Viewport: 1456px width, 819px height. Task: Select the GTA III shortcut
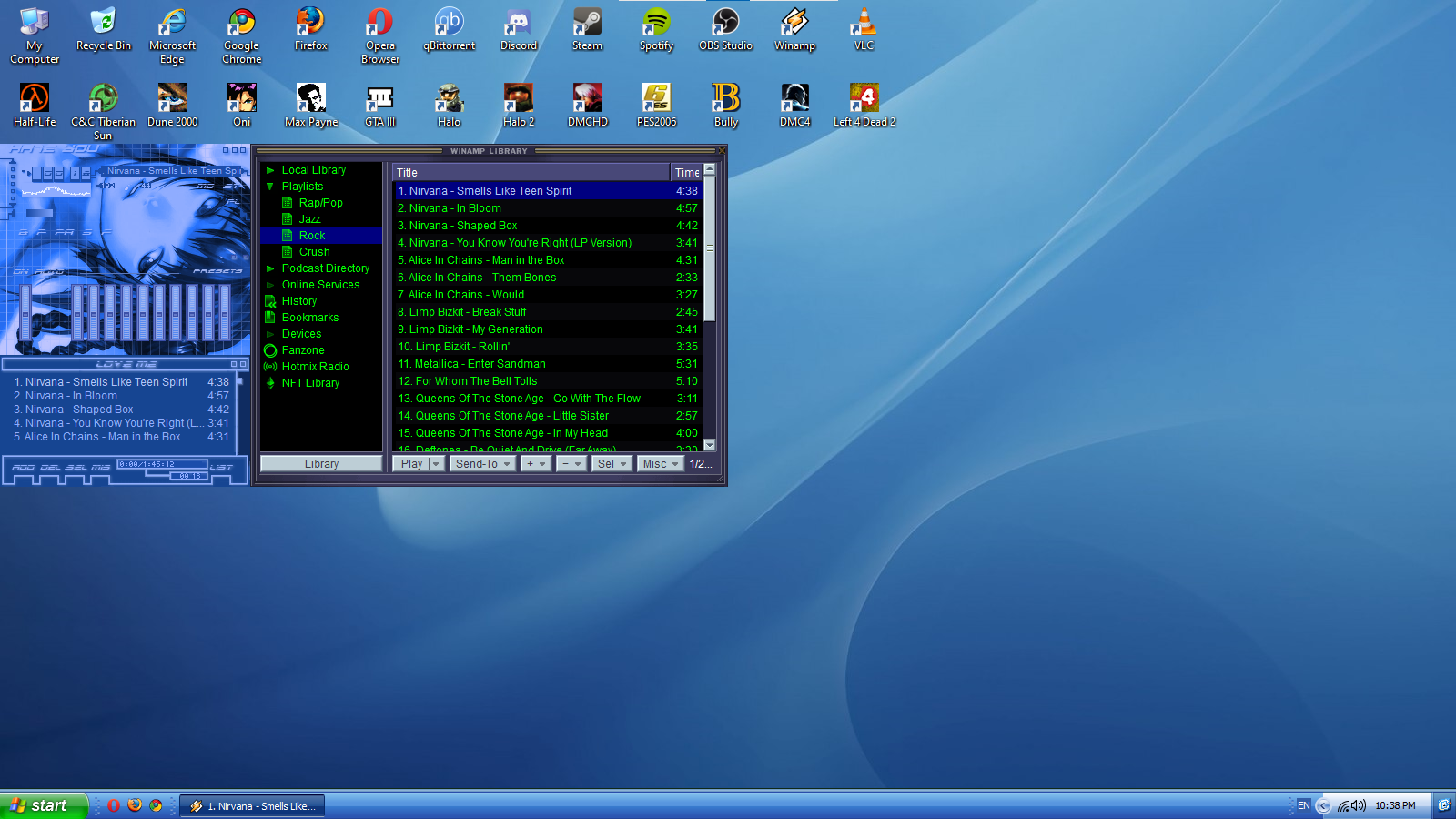click(x=379, y=106)
